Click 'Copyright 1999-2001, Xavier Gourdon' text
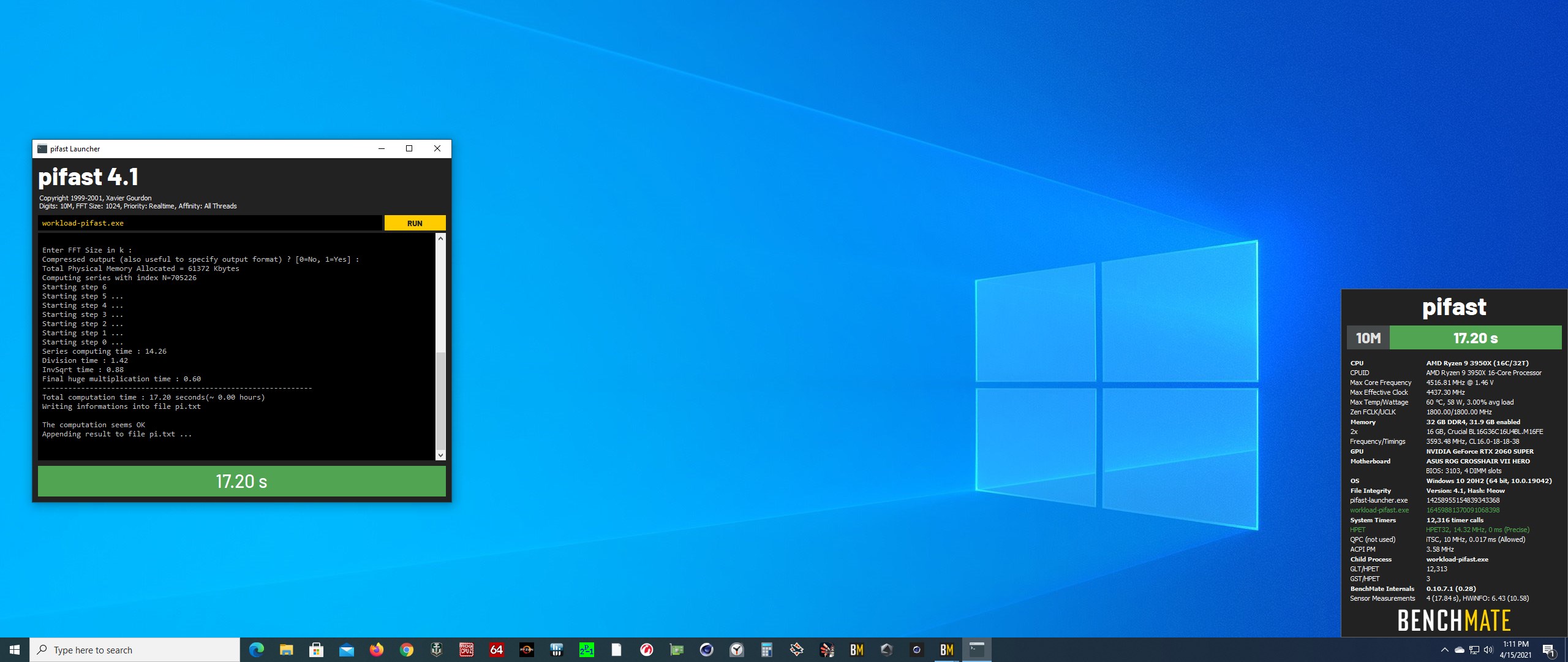Viewport: 1568px width, 662px height. coord(95,198)
